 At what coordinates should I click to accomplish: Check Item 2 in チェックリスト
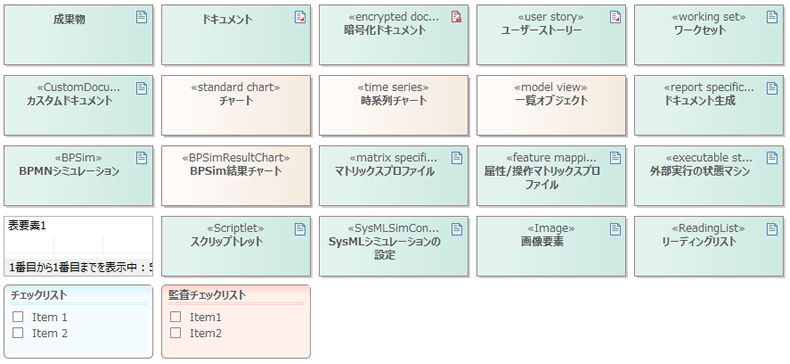18,333
